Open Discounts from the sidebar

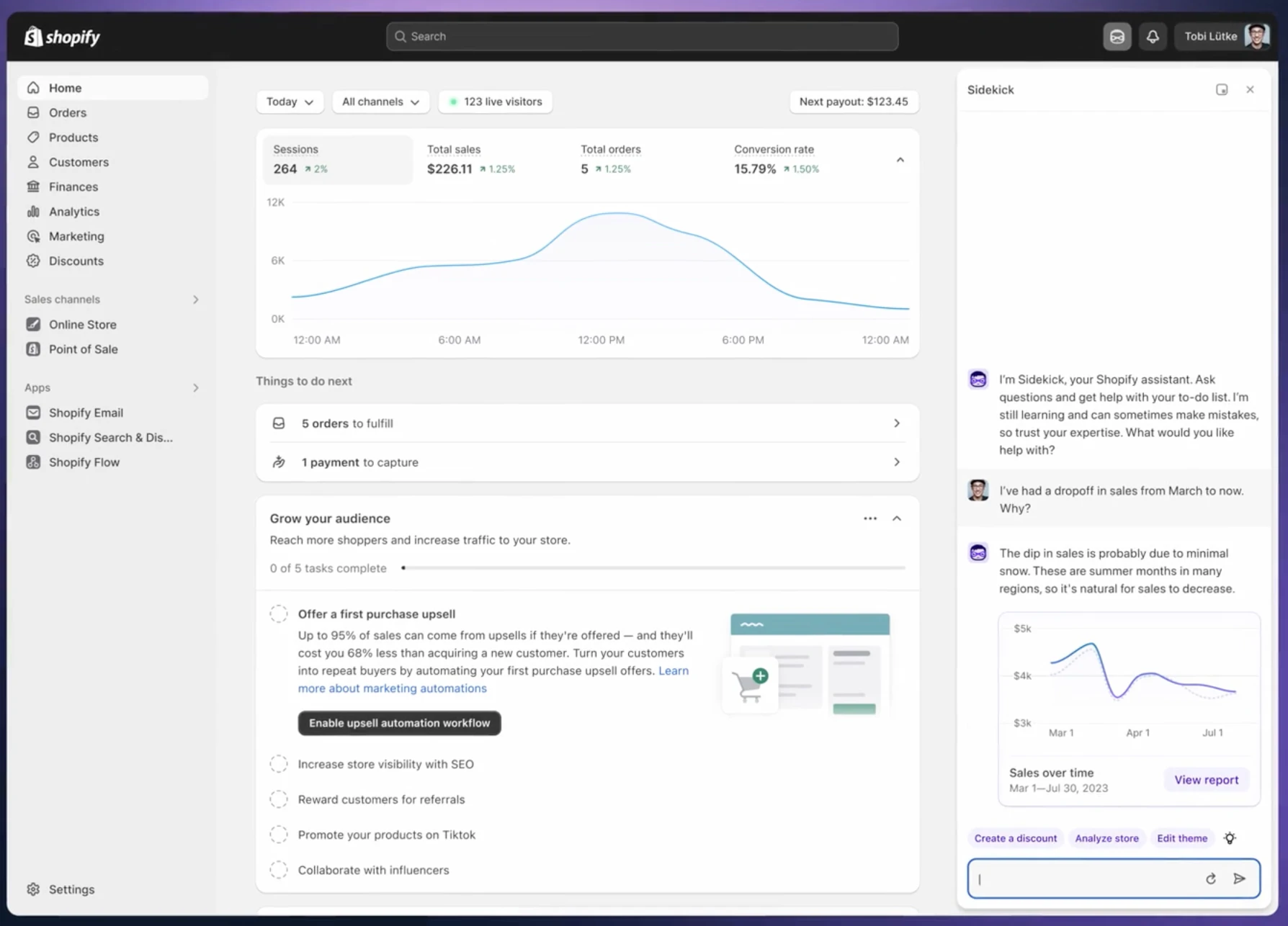[x=74, y=261]
